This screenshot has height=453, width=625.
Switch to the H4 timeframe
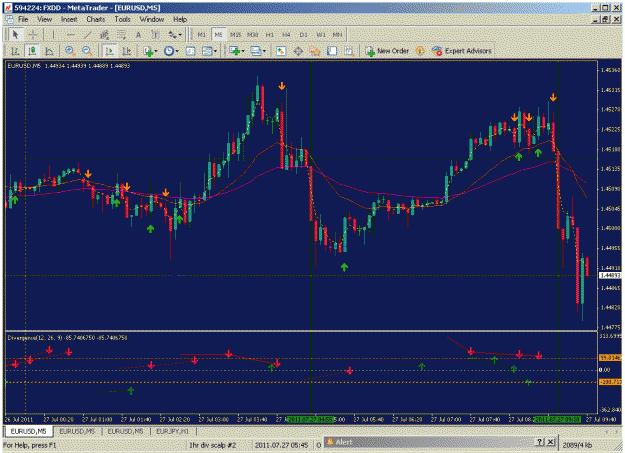tap(287, 35)
